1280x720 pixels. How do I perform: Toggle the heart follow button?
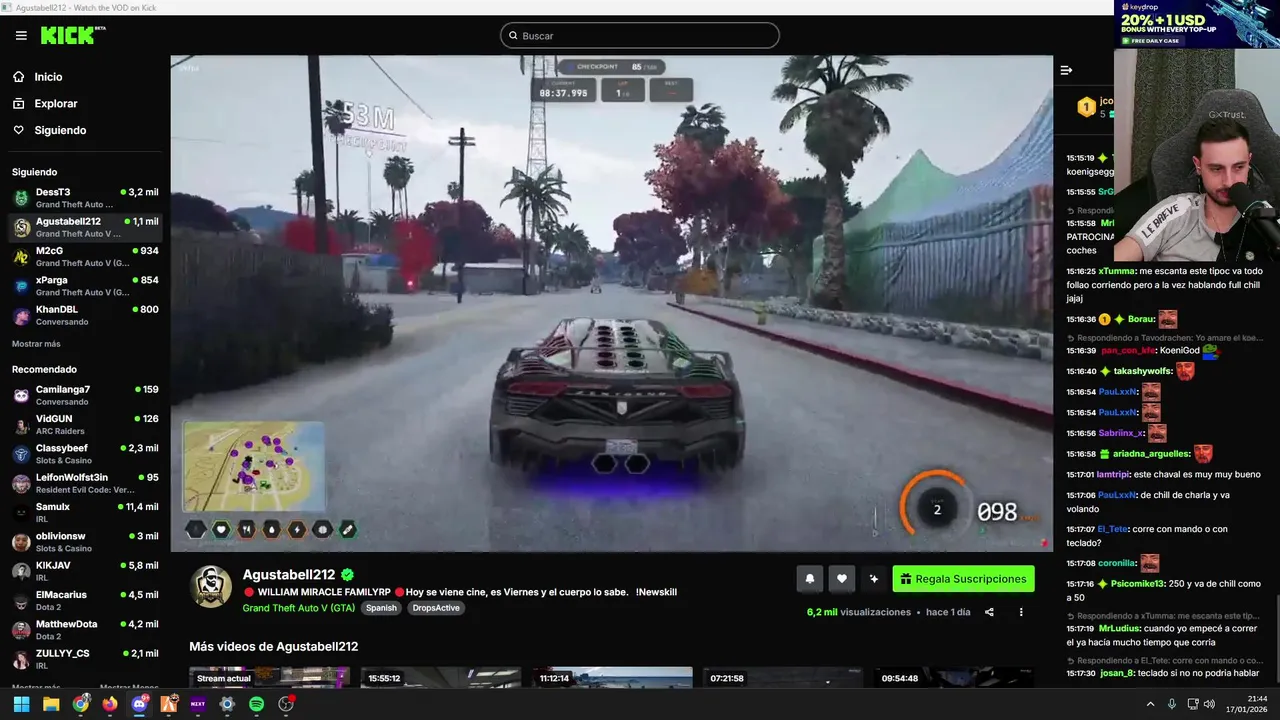842,579
